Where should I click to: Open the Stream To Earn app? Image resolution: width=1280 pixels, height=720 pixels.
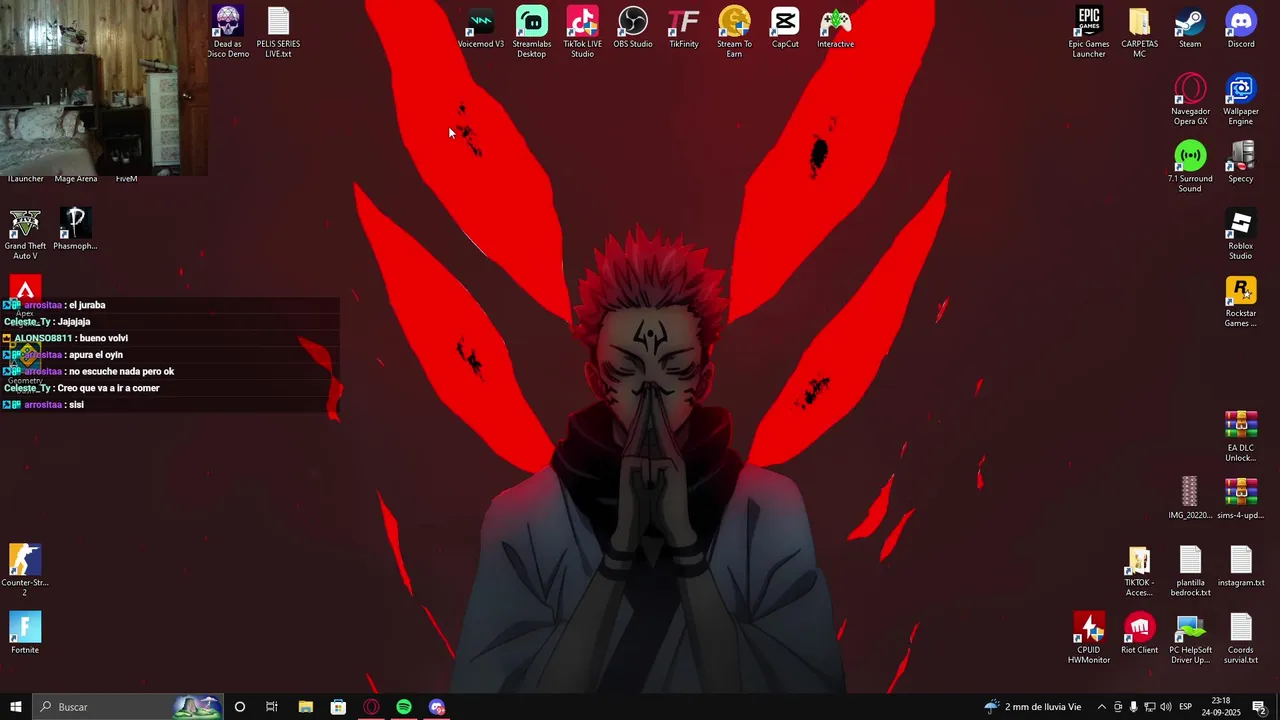point(735,32)
